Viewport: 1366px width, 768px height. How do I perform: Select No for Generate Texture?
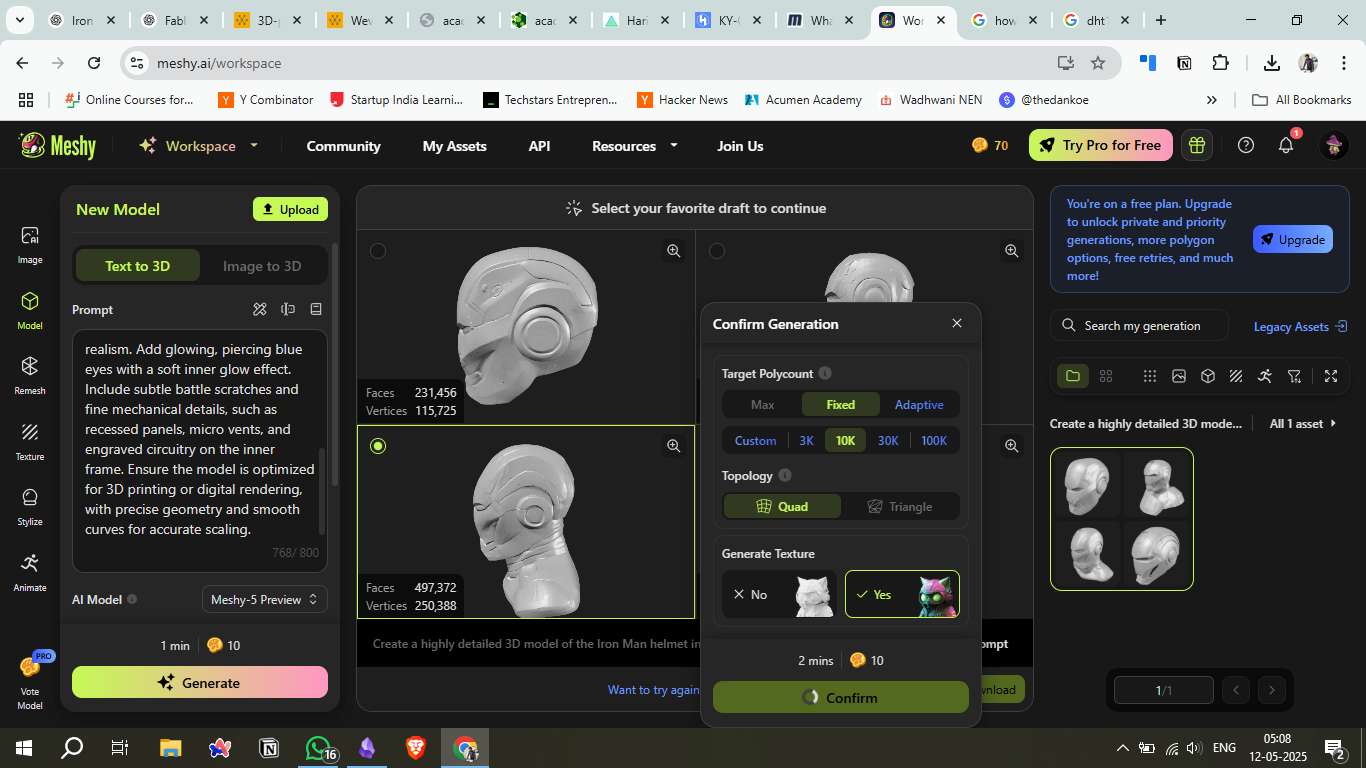point(778,594)
